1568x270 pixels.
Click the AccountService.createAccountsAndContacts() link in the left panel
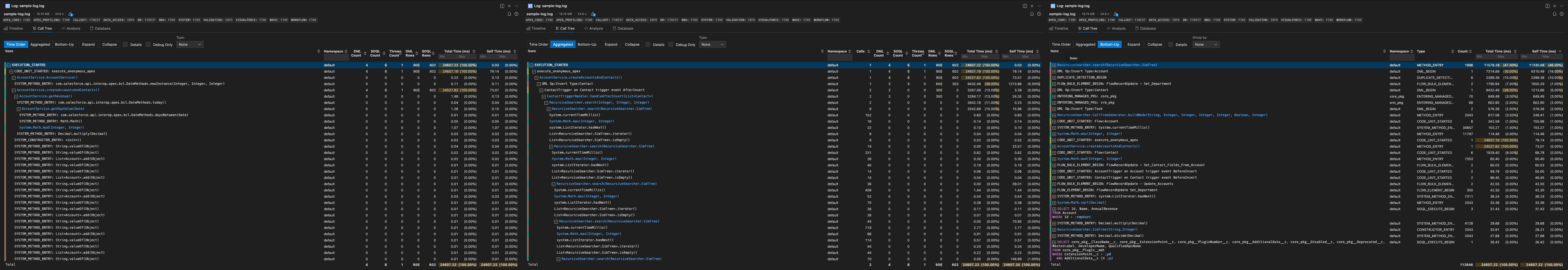pyautogui.click(x=58, y=90)
